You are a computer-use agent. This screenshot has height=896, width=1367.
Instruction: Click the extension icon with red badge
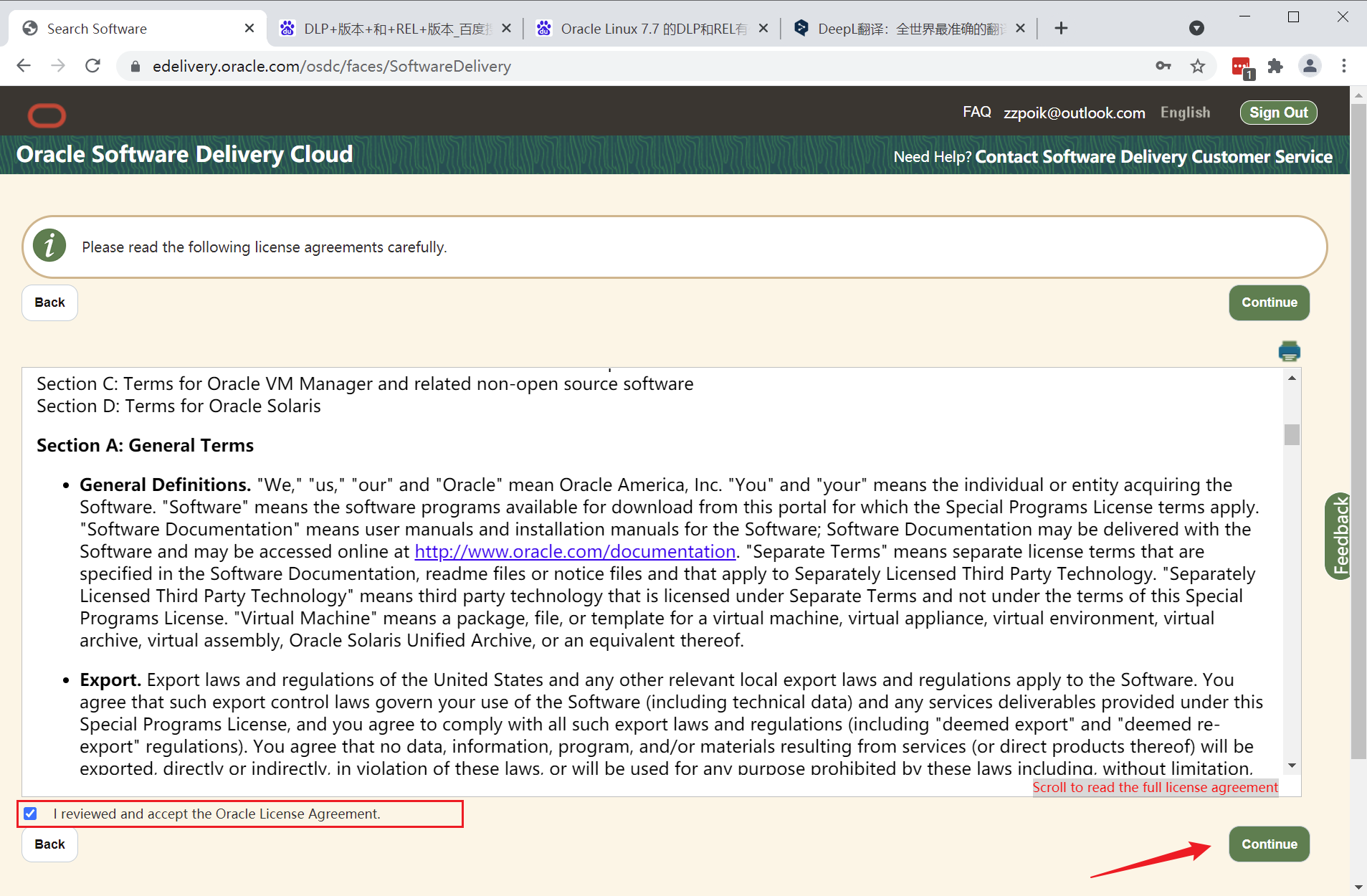(x=1241, y=66)
